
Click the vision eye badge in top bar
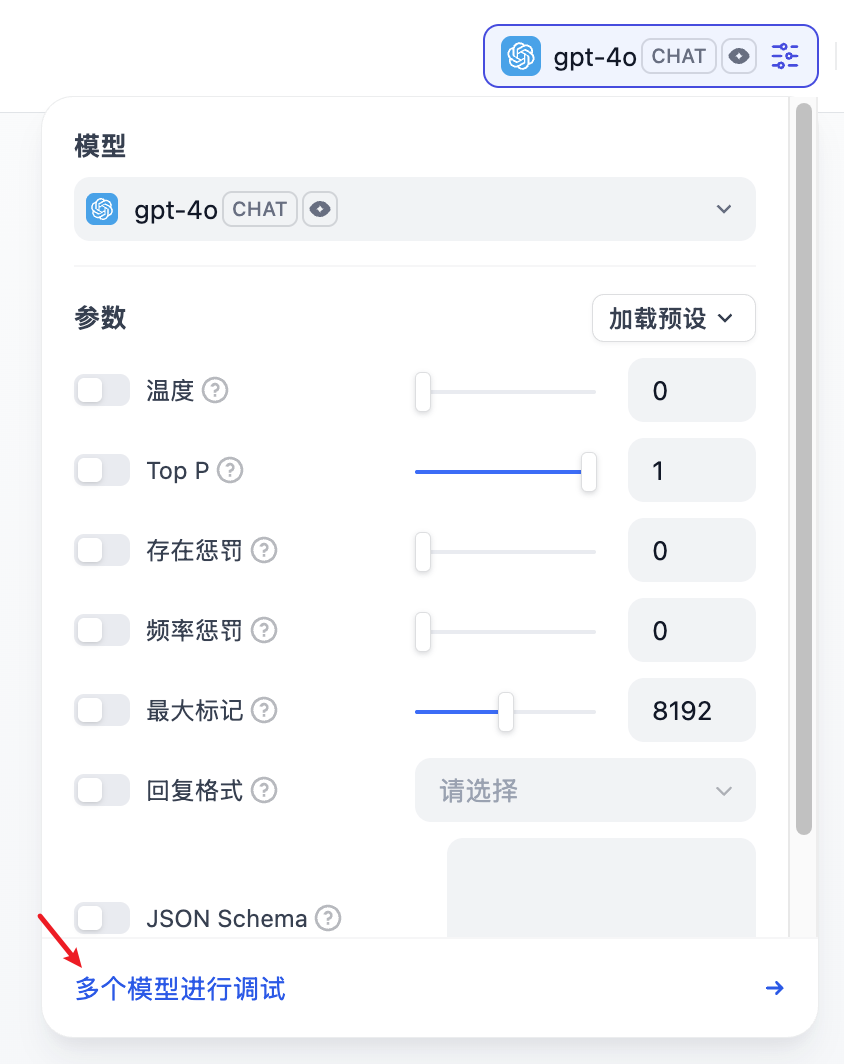(x=739, y=56)
